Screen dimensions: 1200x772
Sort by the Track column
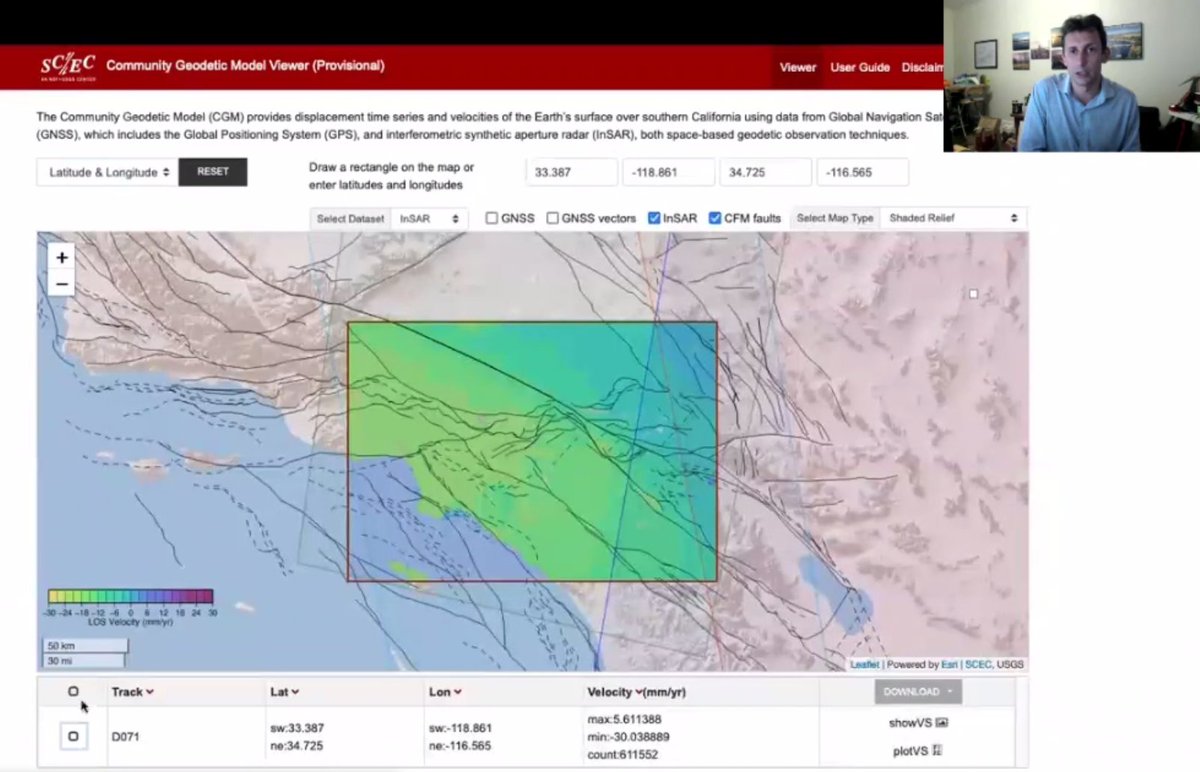coord(132,691)
